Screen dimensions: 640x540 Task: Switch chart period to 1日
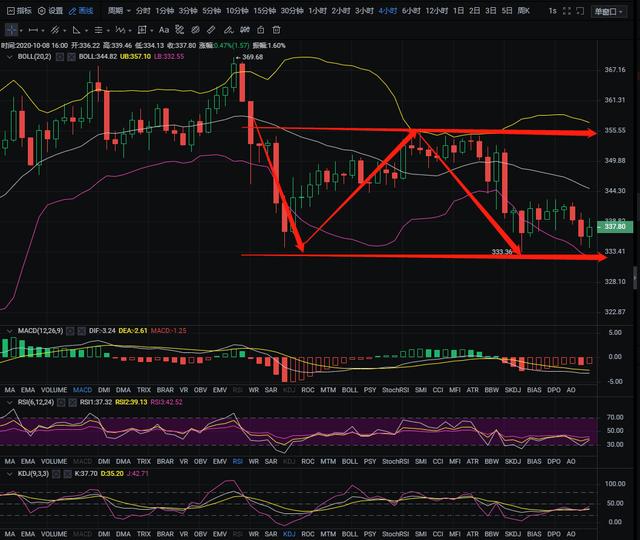[x=458, y=11]
